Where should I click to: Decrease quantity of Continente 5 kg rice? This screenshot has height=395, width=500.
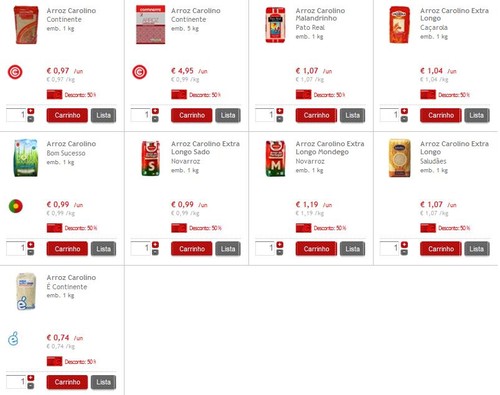[155, 119]
